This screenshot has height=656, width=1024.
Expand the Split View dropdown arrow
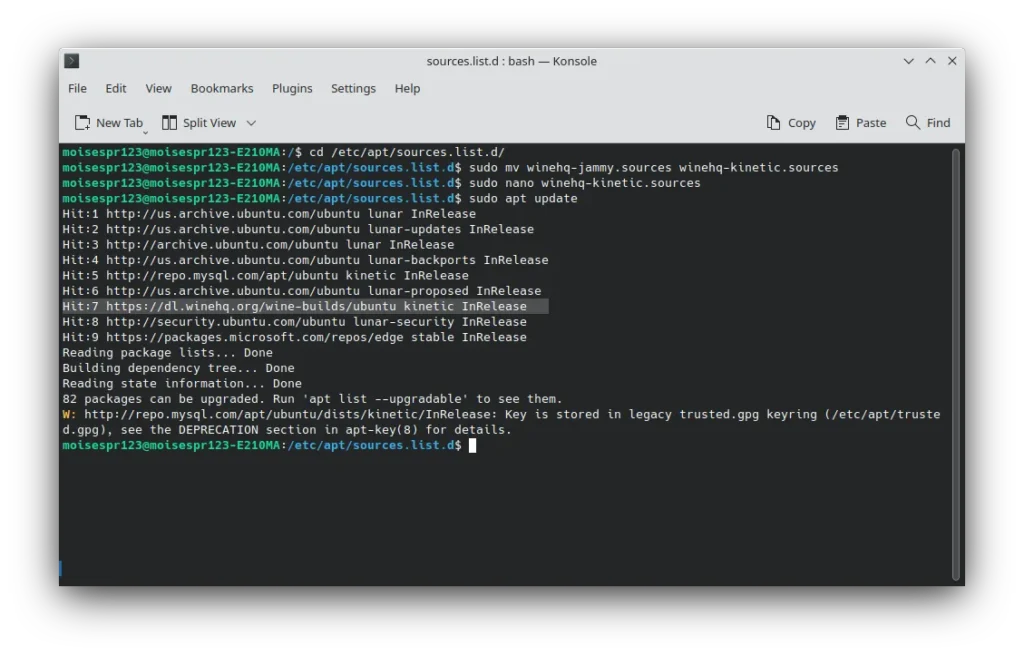[251, 123]
